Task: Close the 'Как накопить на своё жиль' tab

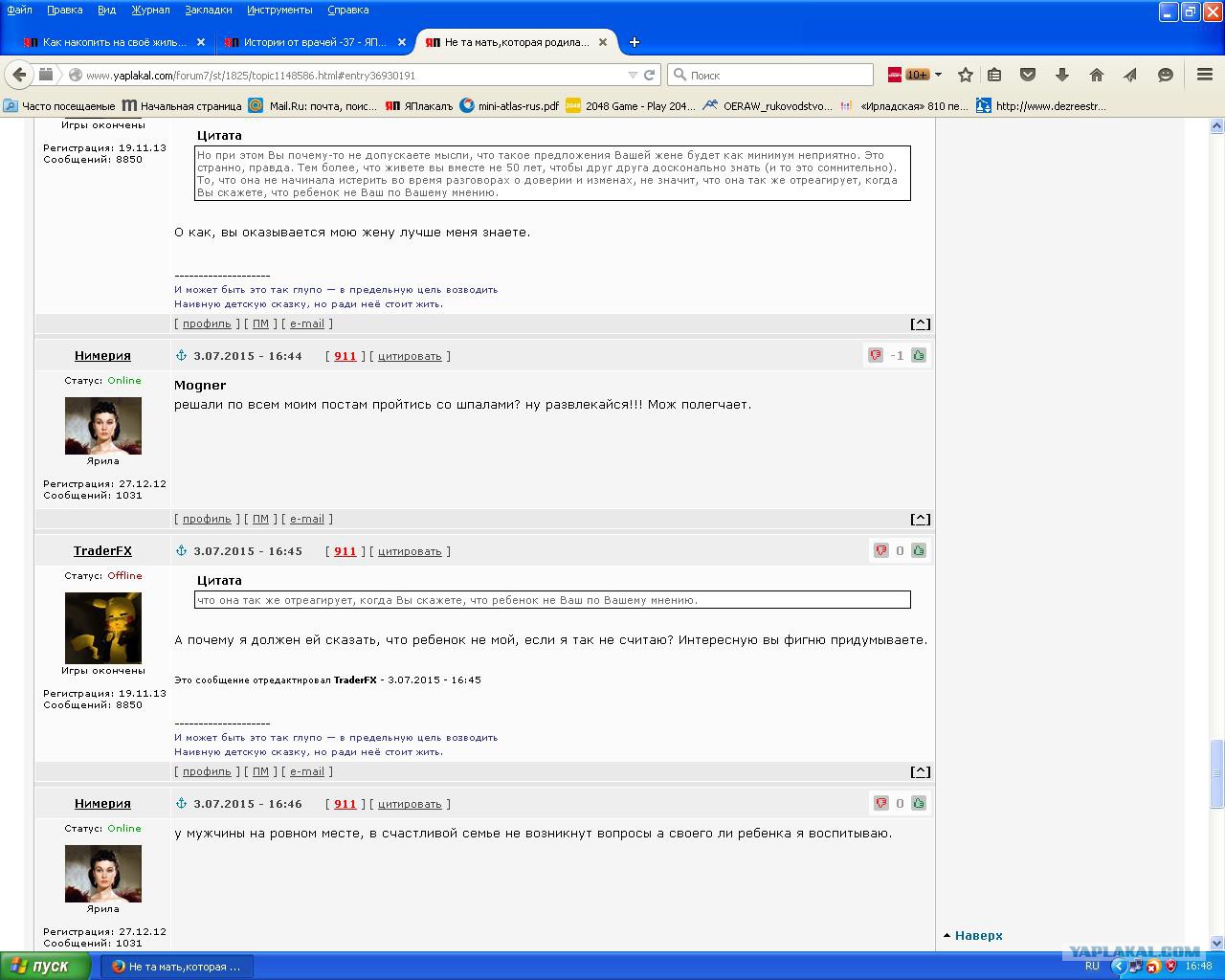Action: click(x=201, y=42)
